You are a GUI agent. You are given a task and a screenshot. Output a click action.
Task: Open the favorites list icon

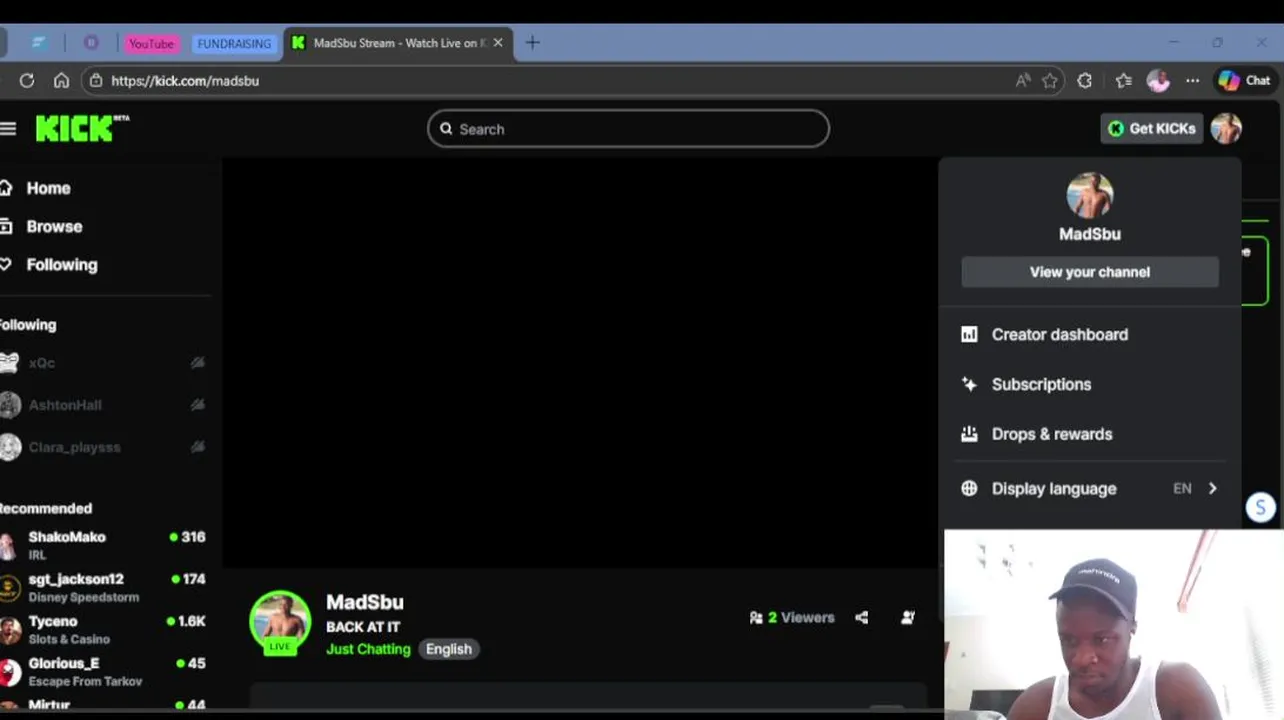pyautogui.click(x=1123, y=81)
